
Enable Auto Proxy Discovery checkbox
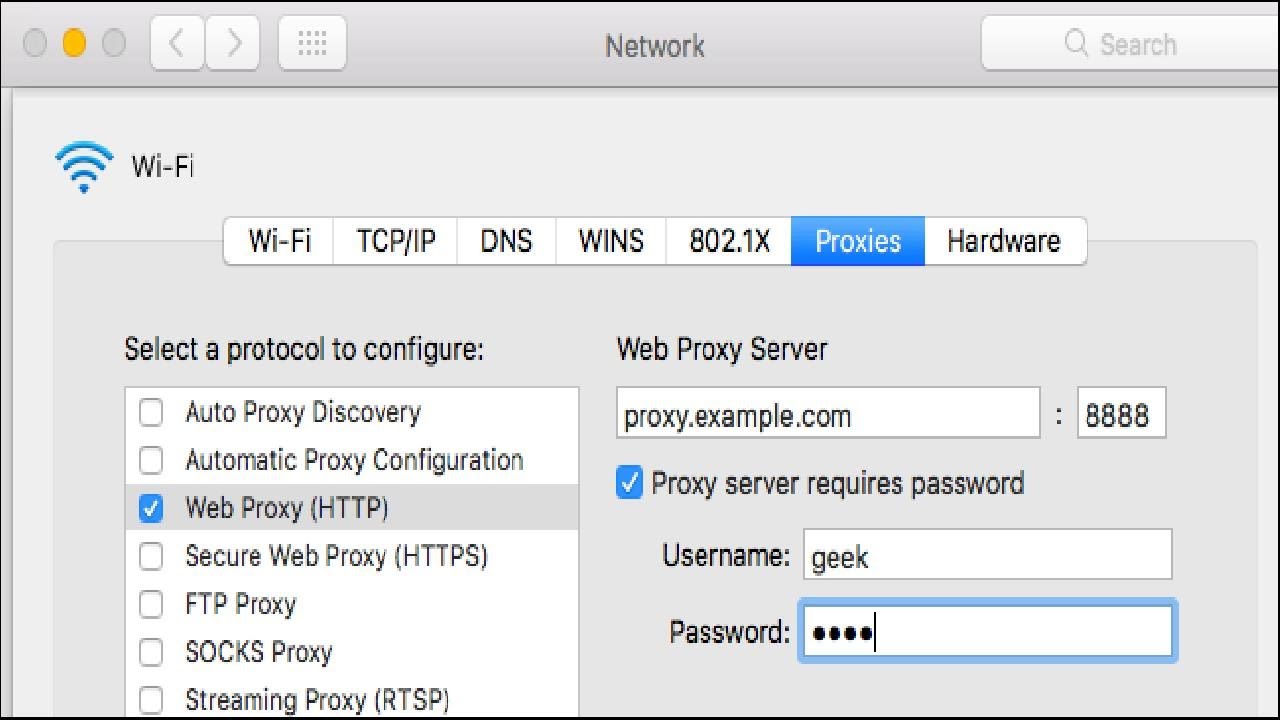click(x=151, y=412)
